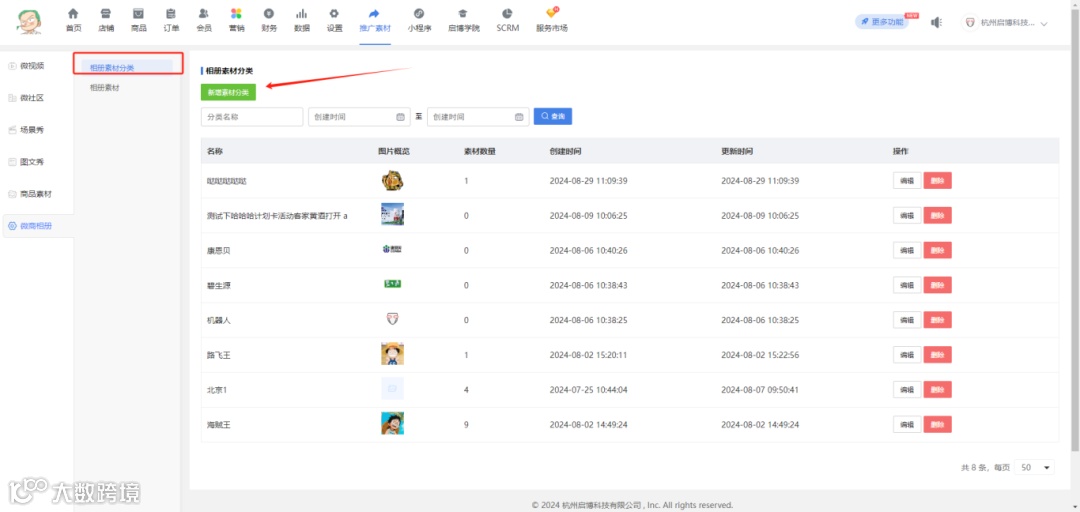Click the 机器人 row thumbnail
Viewport: 1080px width, 512px height.
tap(393, 319)
